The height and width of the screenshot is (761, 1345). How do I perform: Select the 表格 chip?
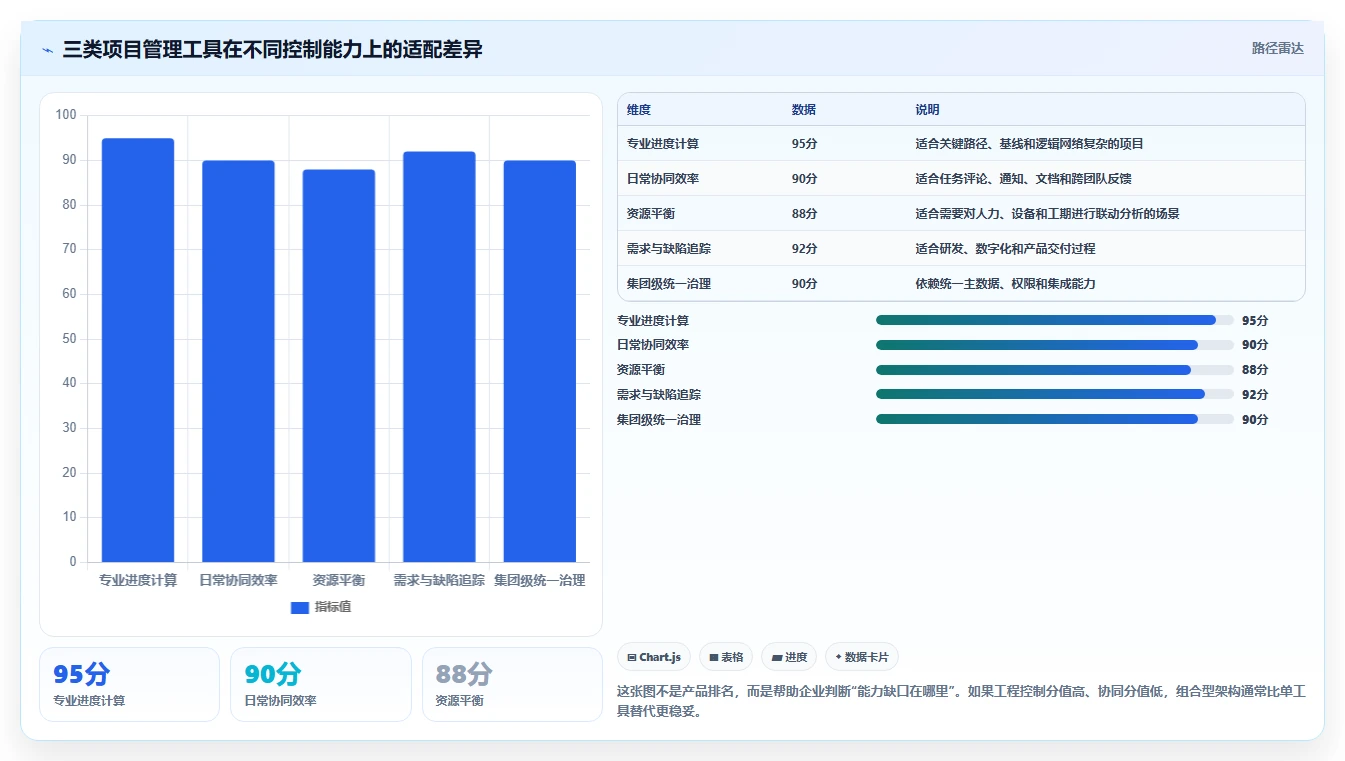(x=726, y=657)
